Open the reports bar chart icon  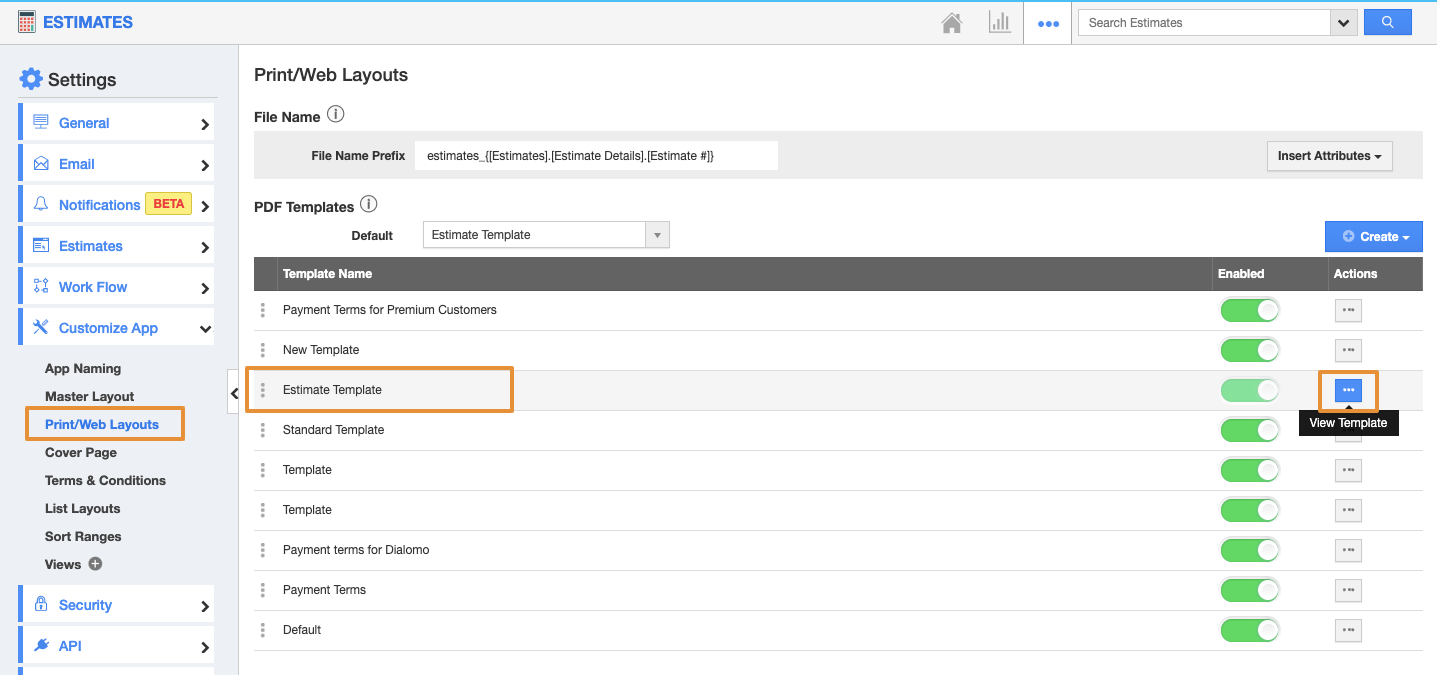[999, 23]
